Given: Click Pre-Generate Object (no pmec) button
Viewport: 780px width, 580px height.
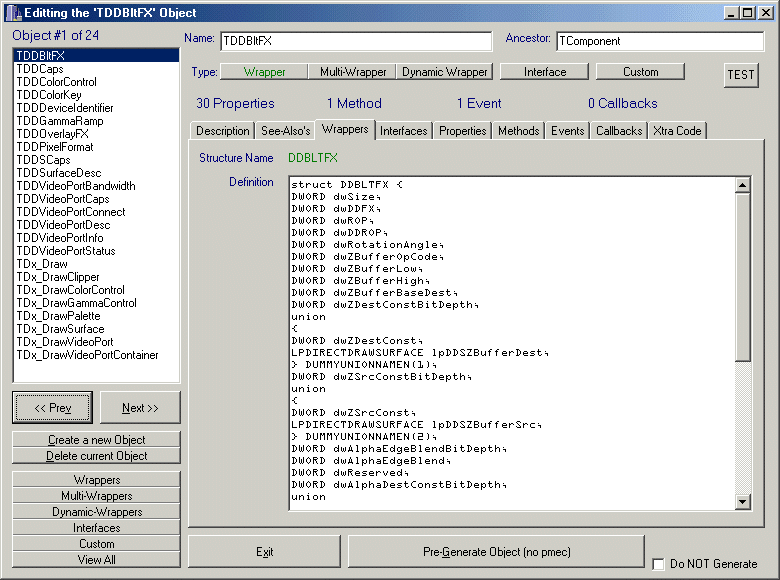Looking at the screenshot, I should 496,552.
